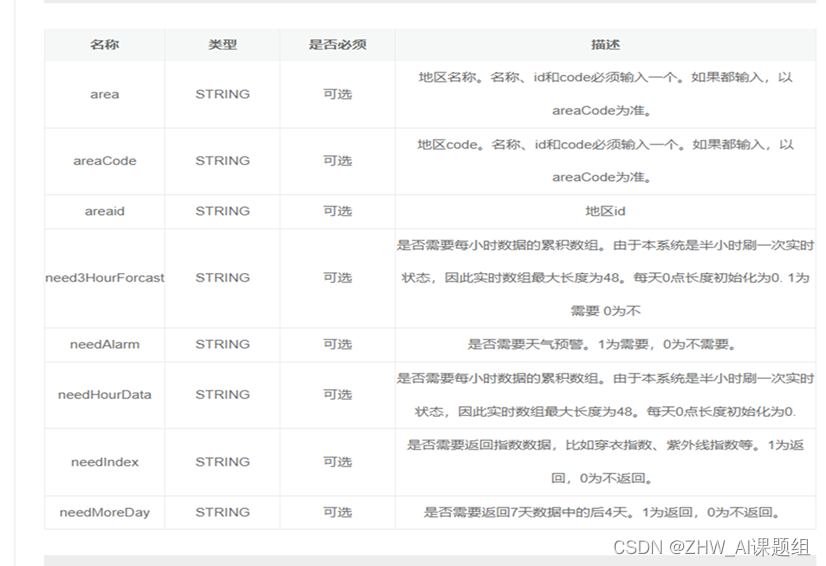Click STRING type in need3HourForcast row
The image size is (826, 566).
[222, 278]
